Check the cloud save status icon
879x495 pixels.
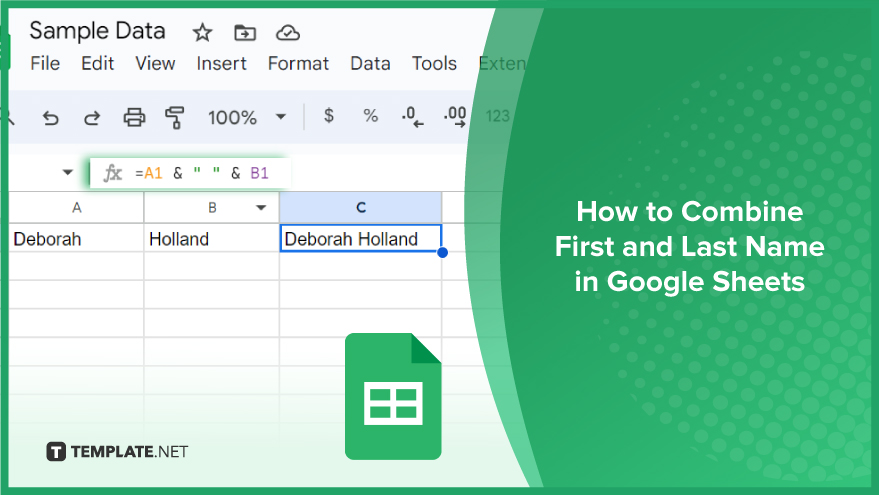pyautogui.click(x=288, y=33)
